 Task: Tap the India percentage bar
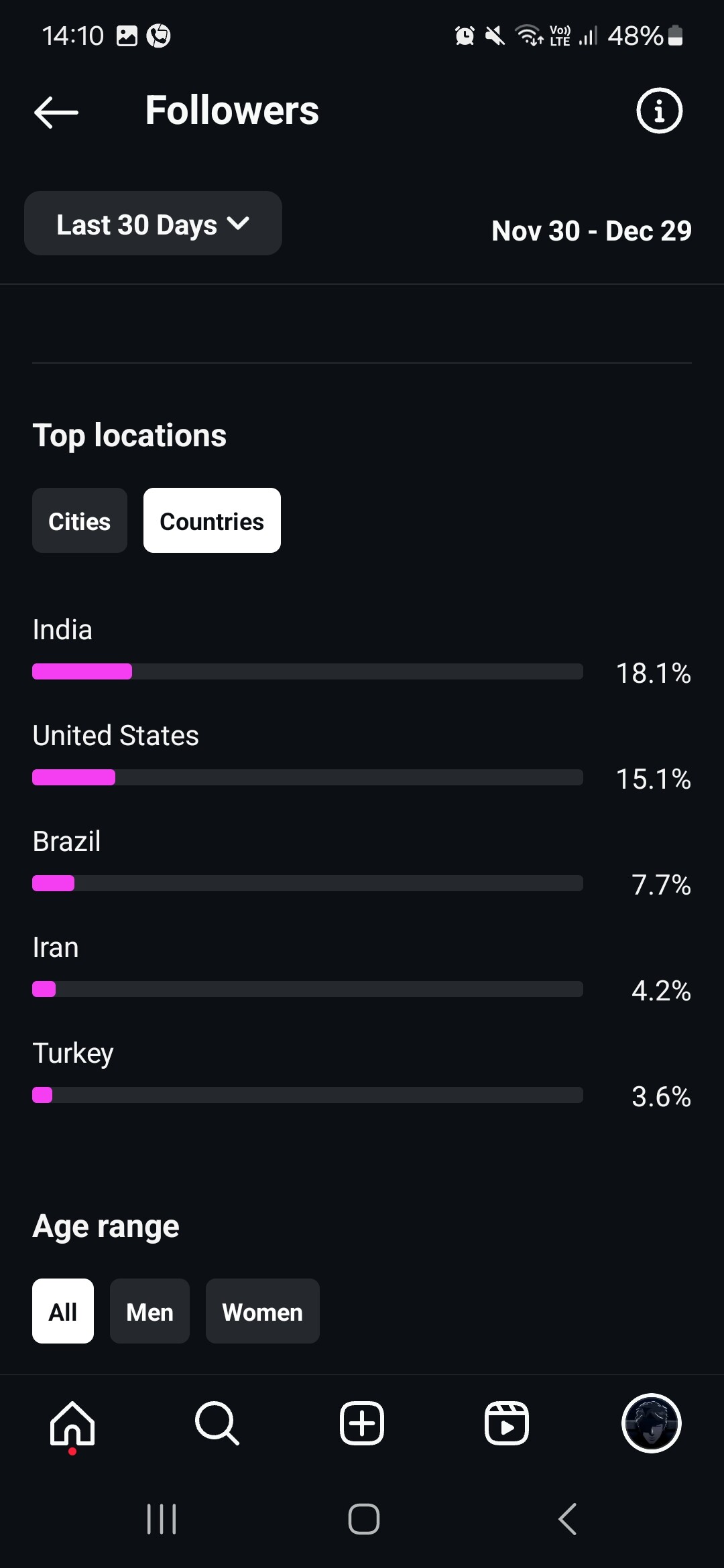pos(307,671)
